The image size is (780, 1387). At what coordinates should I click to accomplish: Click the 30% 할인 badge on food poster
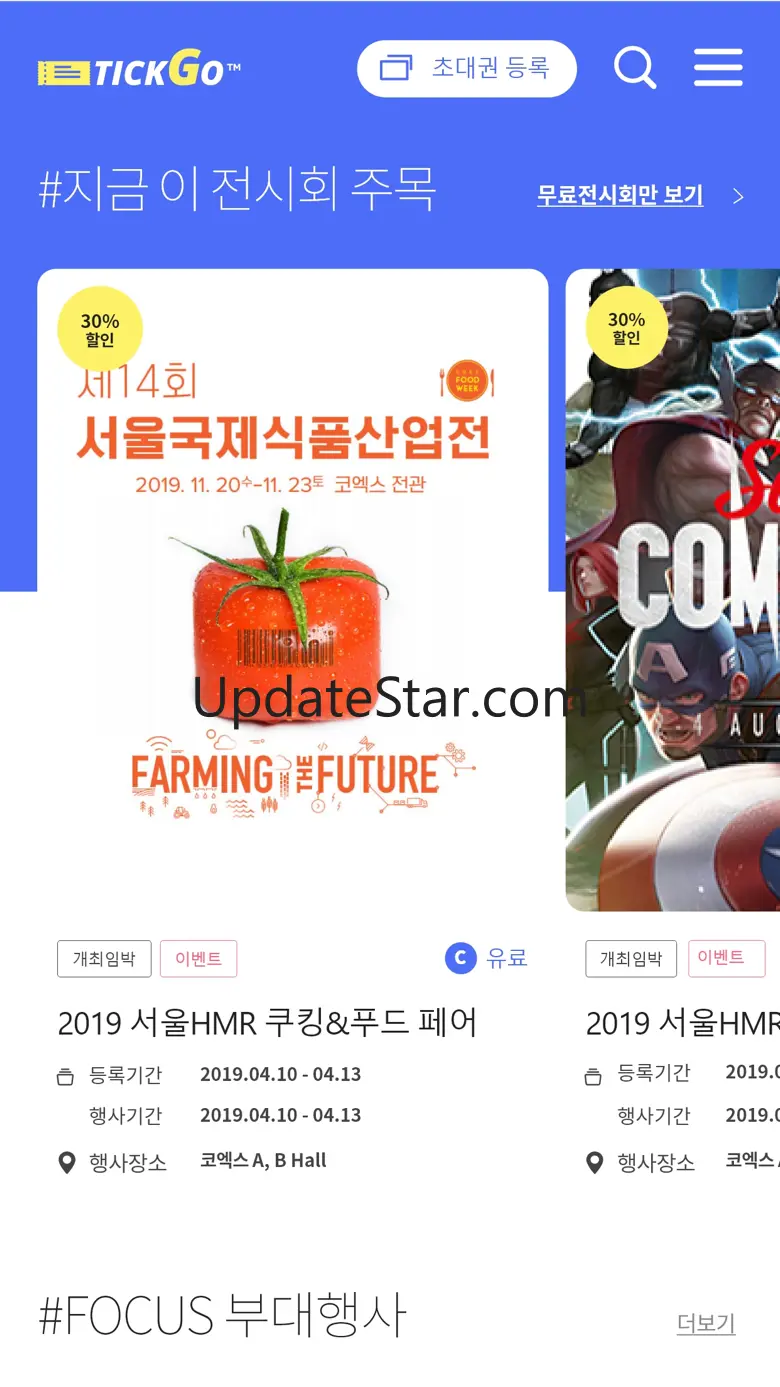point(100,329)
